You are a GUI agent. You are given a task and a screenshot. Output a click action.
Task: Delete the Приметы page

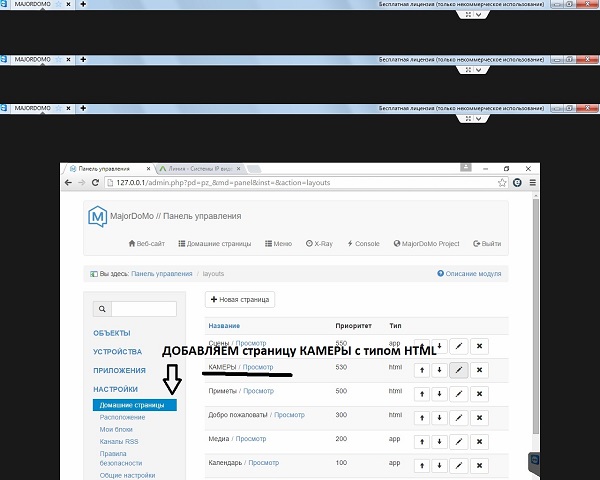pos(479,394)
